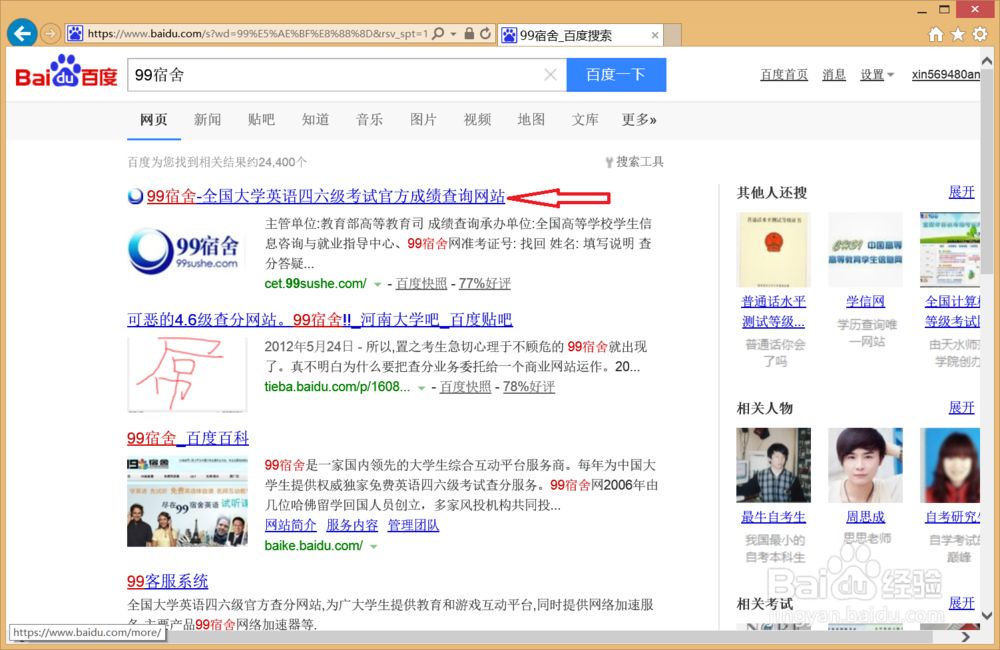1000x650 pixels.
Task: Select the 知道 search tab
Action: coord(315,119)
